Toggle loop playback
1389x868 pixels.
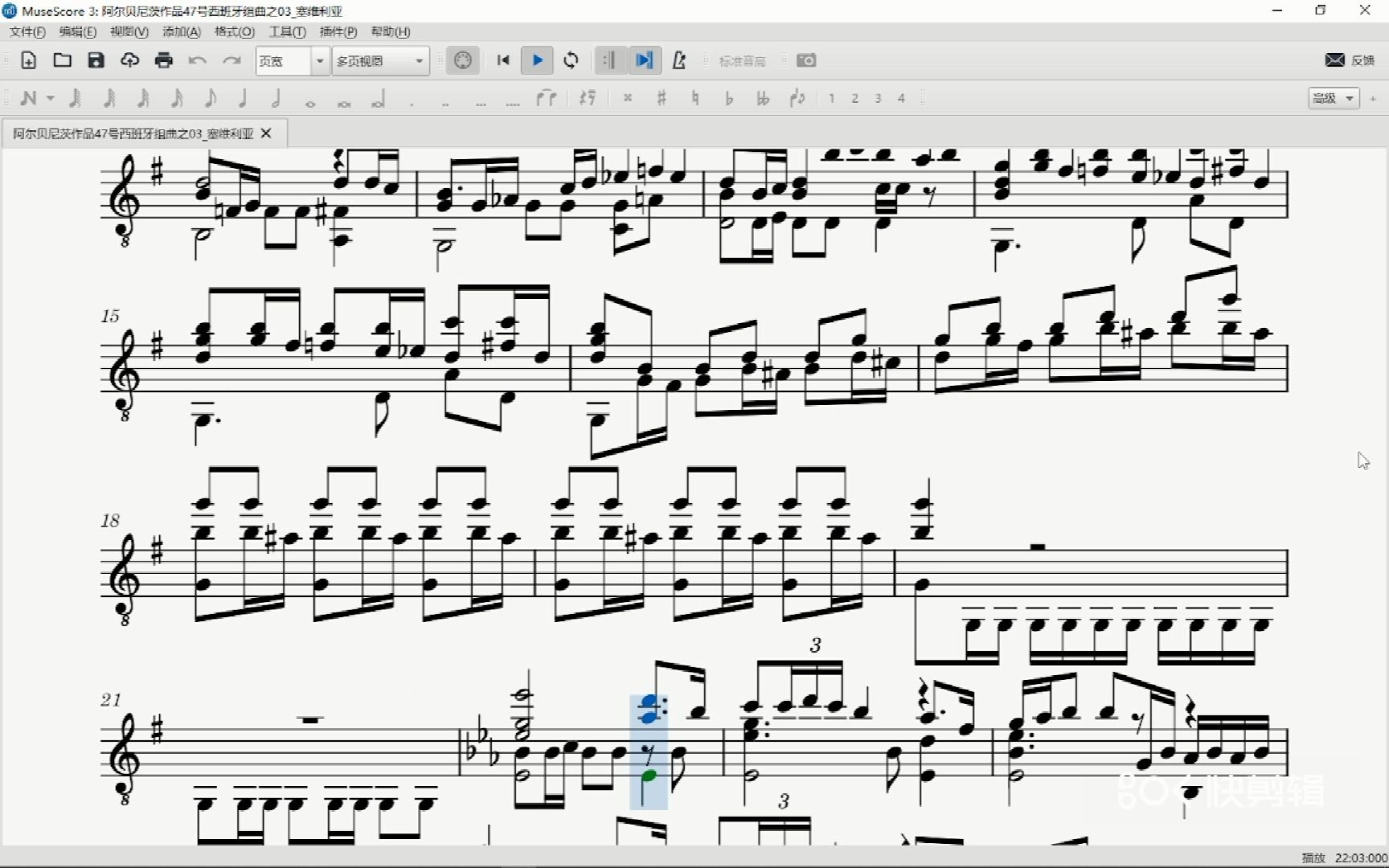pos(571,60)
